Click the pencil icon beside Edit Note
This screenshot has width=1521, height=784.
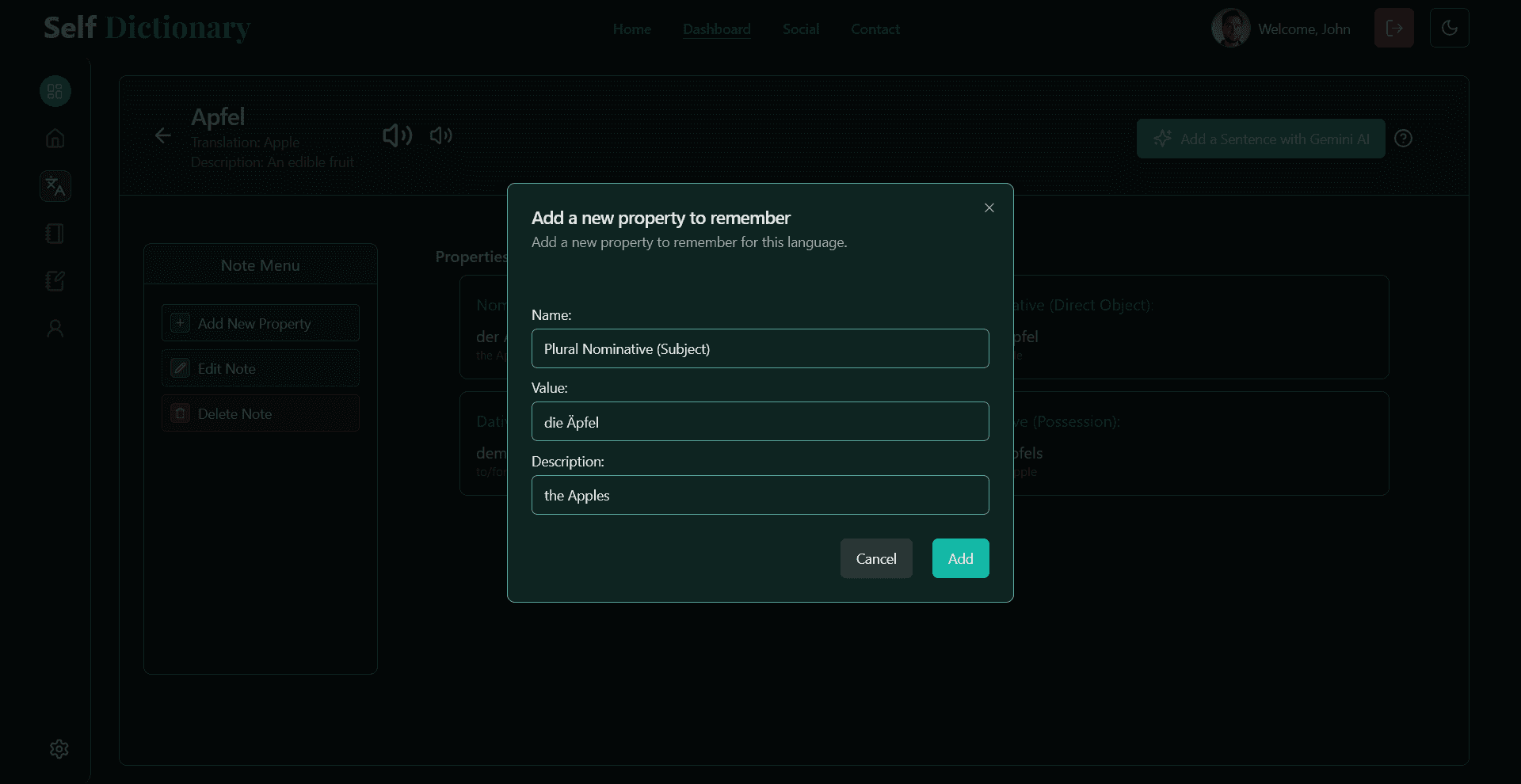tap(181, 368)
